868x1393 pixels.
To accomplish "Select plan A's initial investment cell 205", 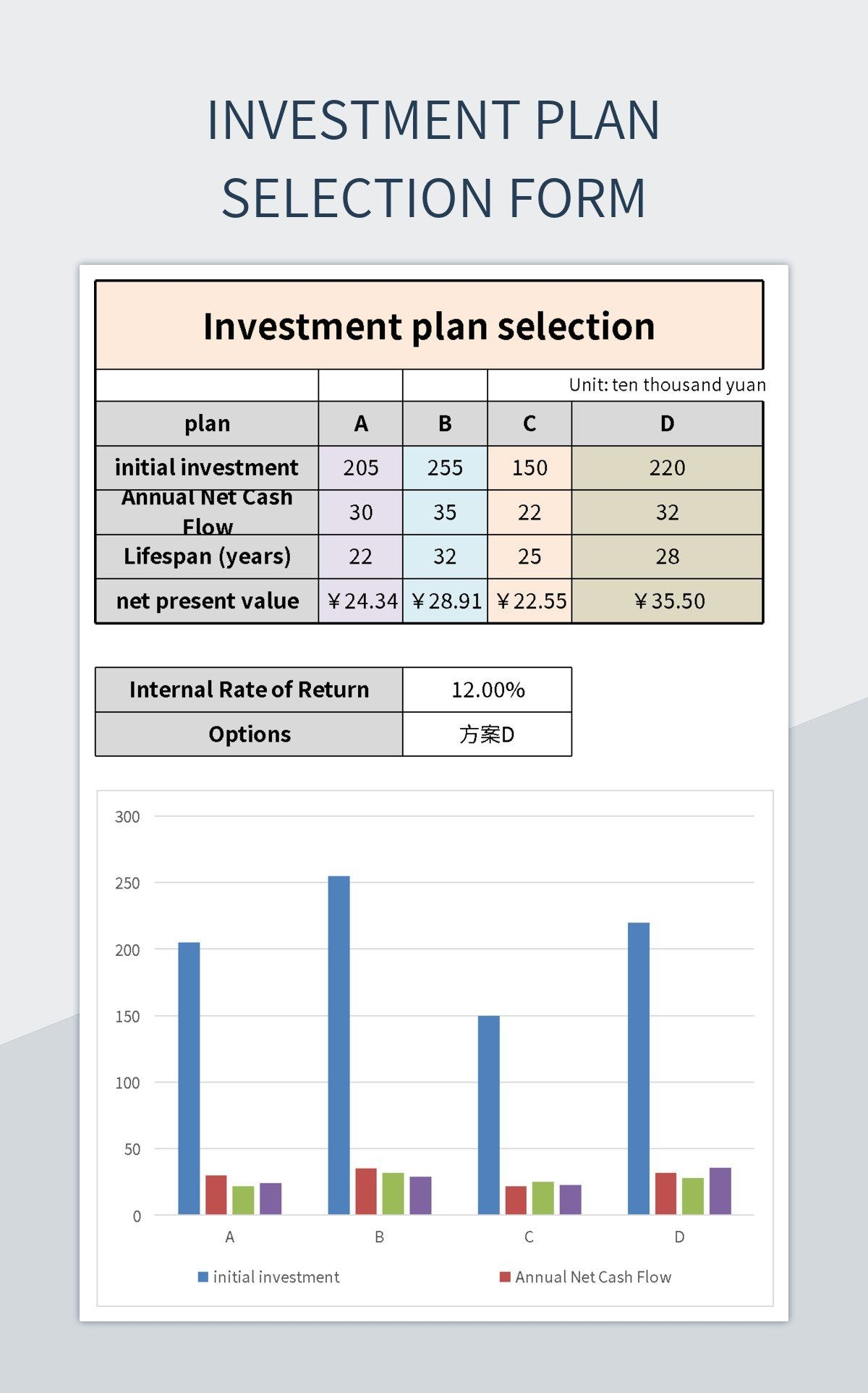I will point(360,467).
